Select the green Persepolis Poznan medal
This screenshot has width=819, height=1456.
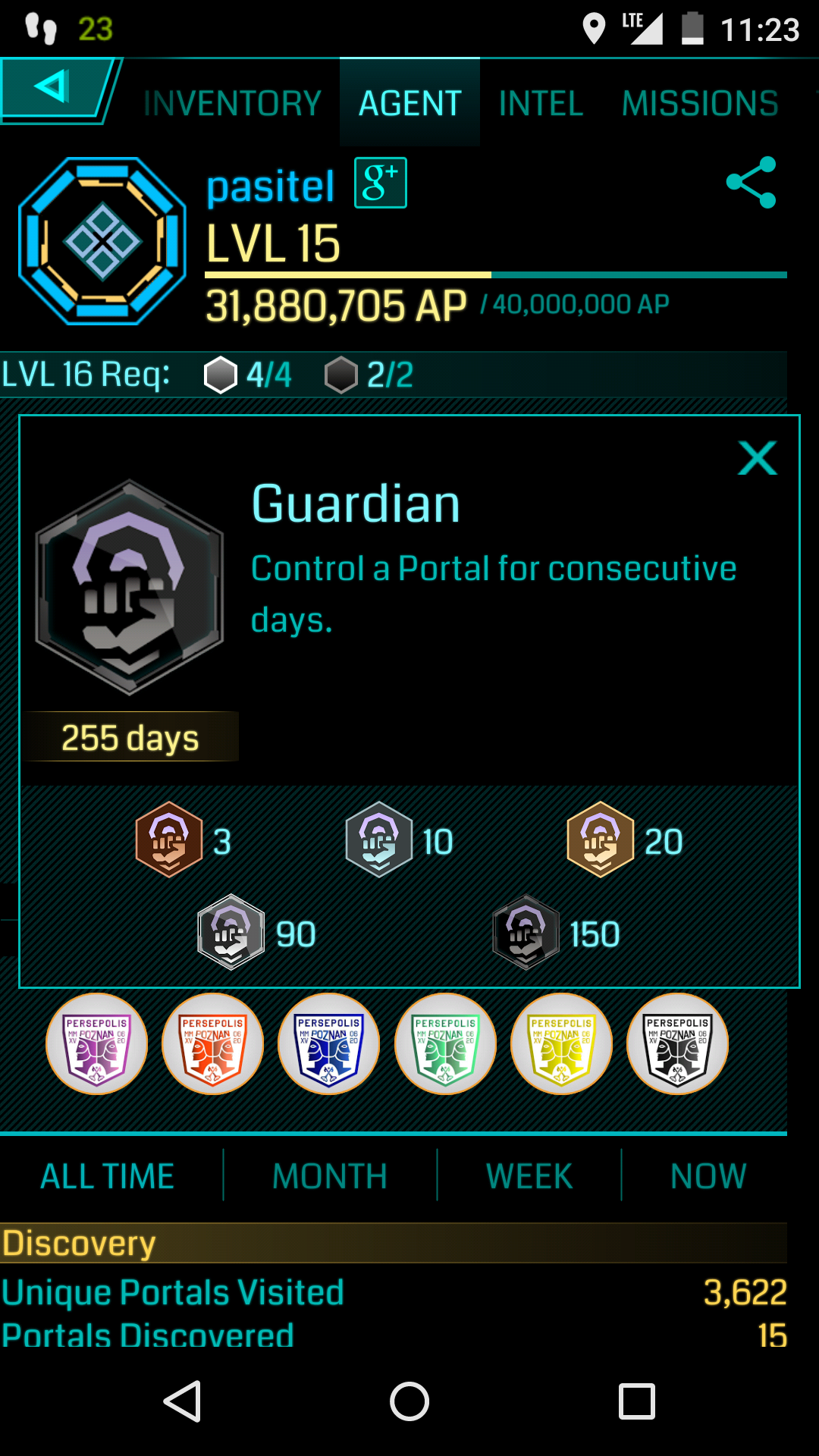pos(446,1043)
